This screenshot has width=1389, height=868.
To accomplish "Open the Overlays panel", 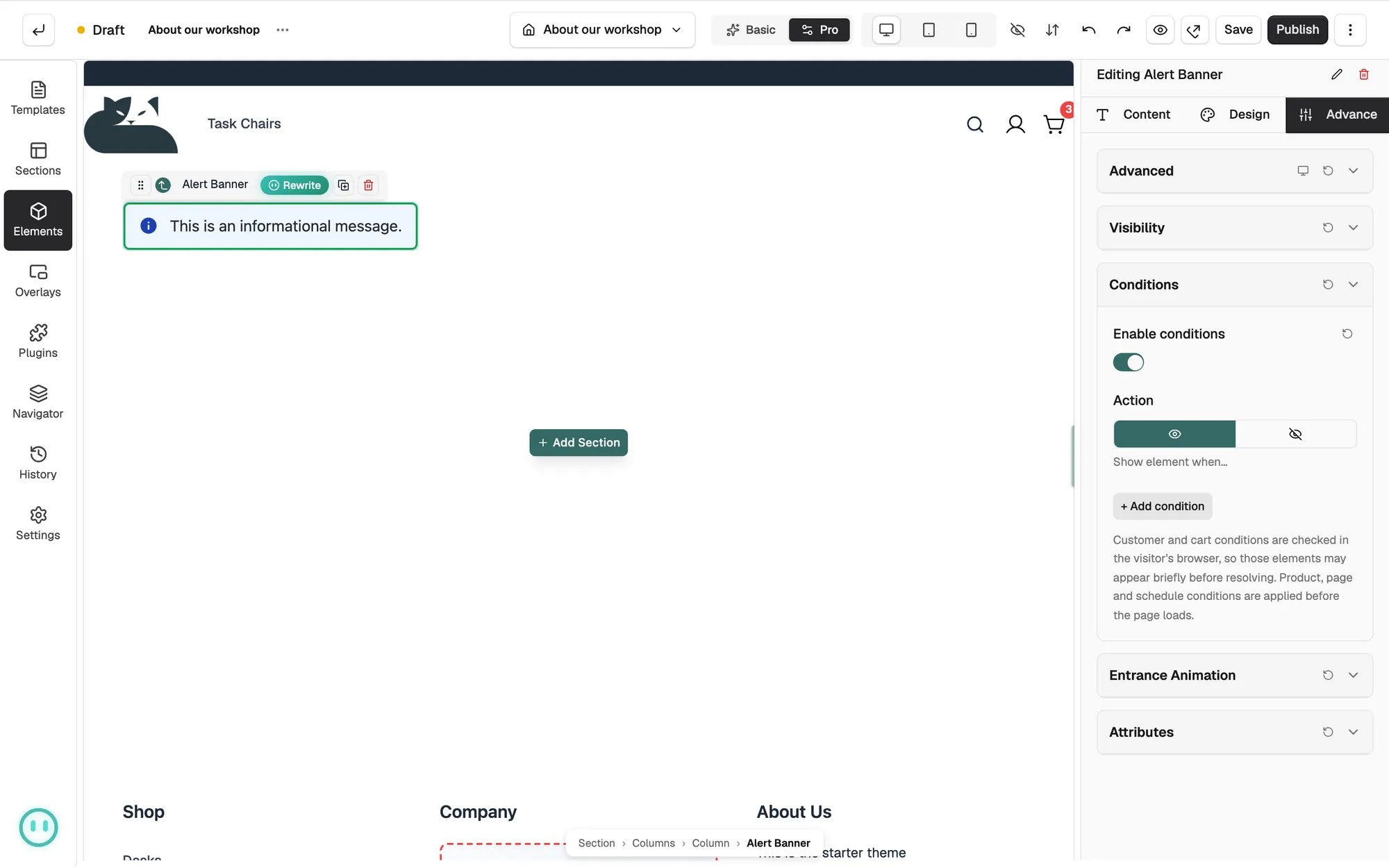I will 38,281.
